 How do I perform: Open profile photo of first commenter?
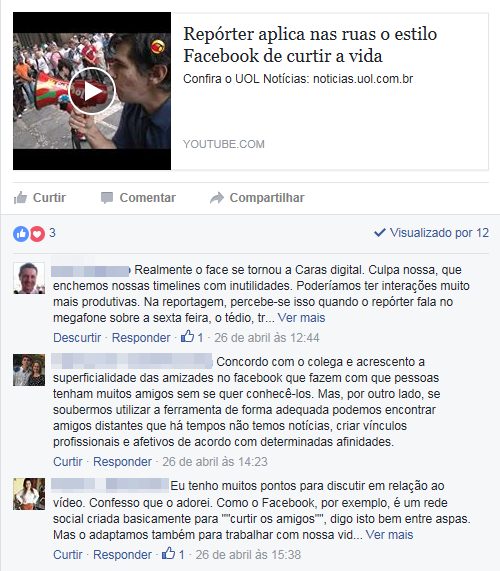[x=29, y=278]
